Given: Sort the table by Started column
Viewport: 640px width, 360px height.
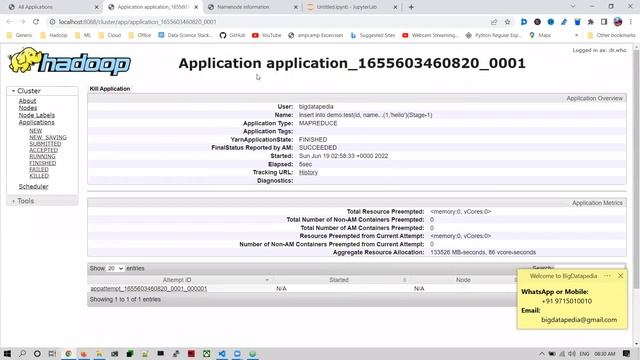Looking at the screenshot, I should tap(339, 280).
